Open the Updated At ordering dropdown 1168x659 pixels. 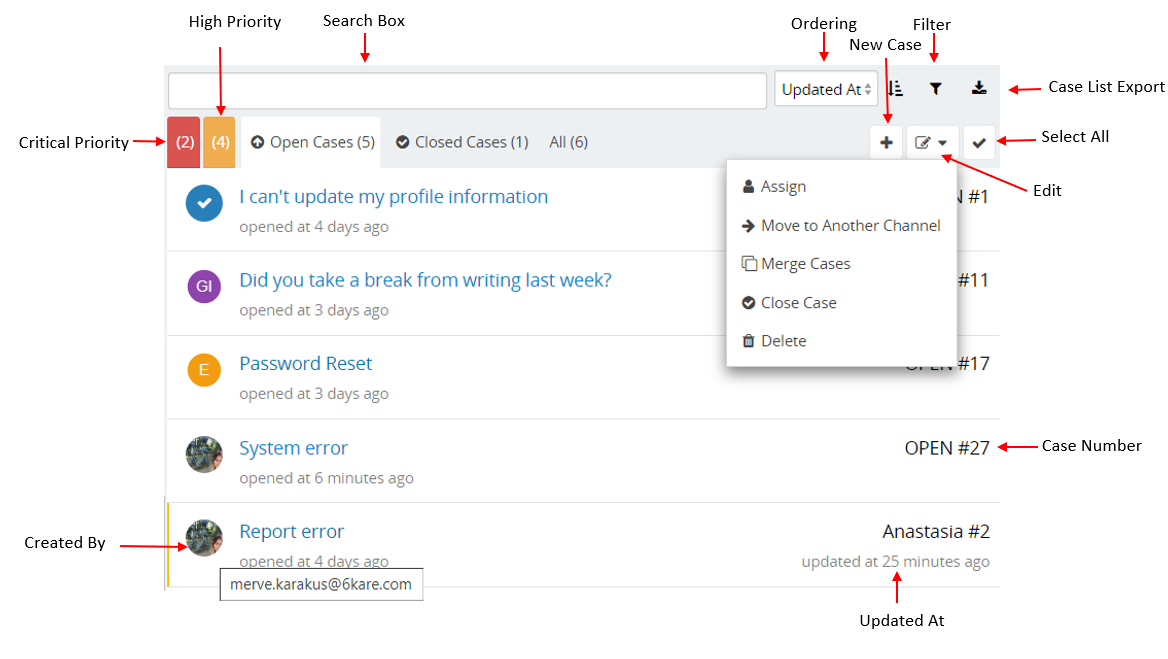point(826,89)
